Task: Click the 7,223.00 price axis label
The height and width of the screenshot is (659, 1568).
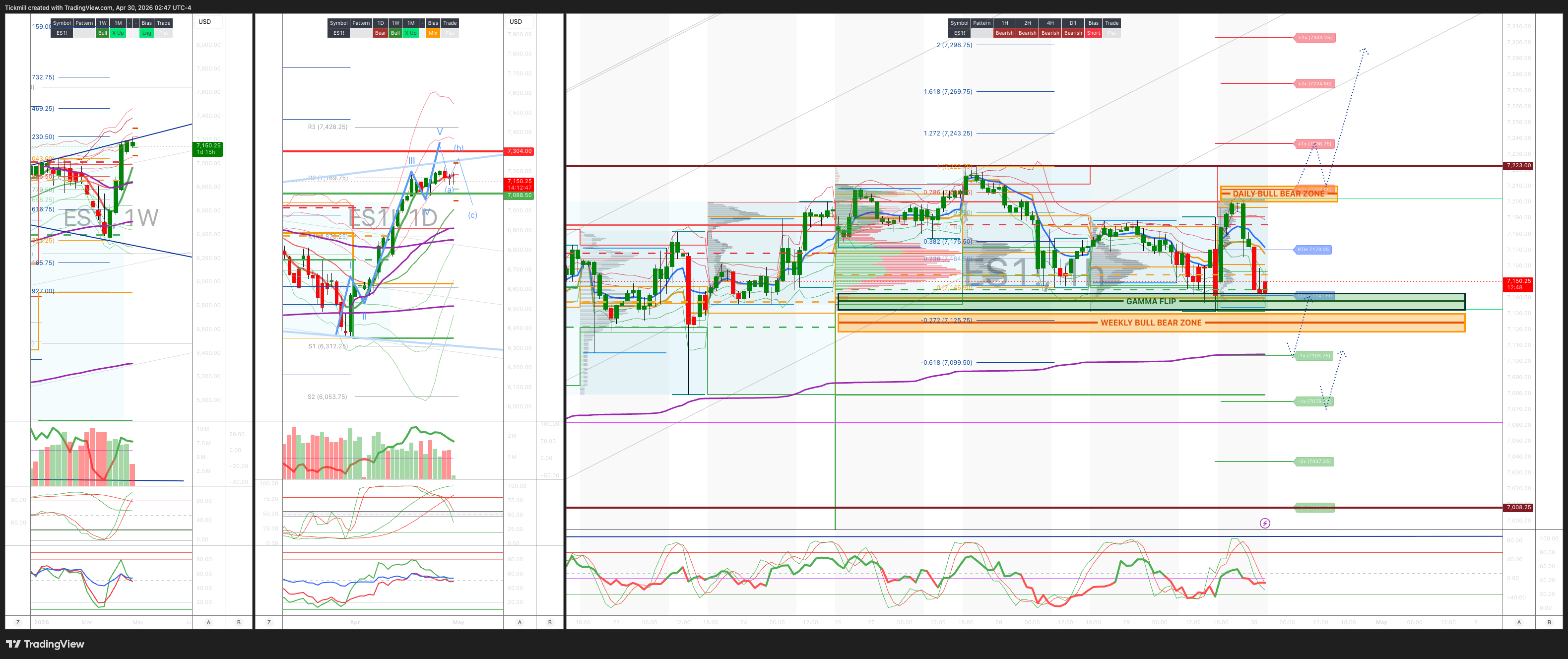Action: 1517,166
